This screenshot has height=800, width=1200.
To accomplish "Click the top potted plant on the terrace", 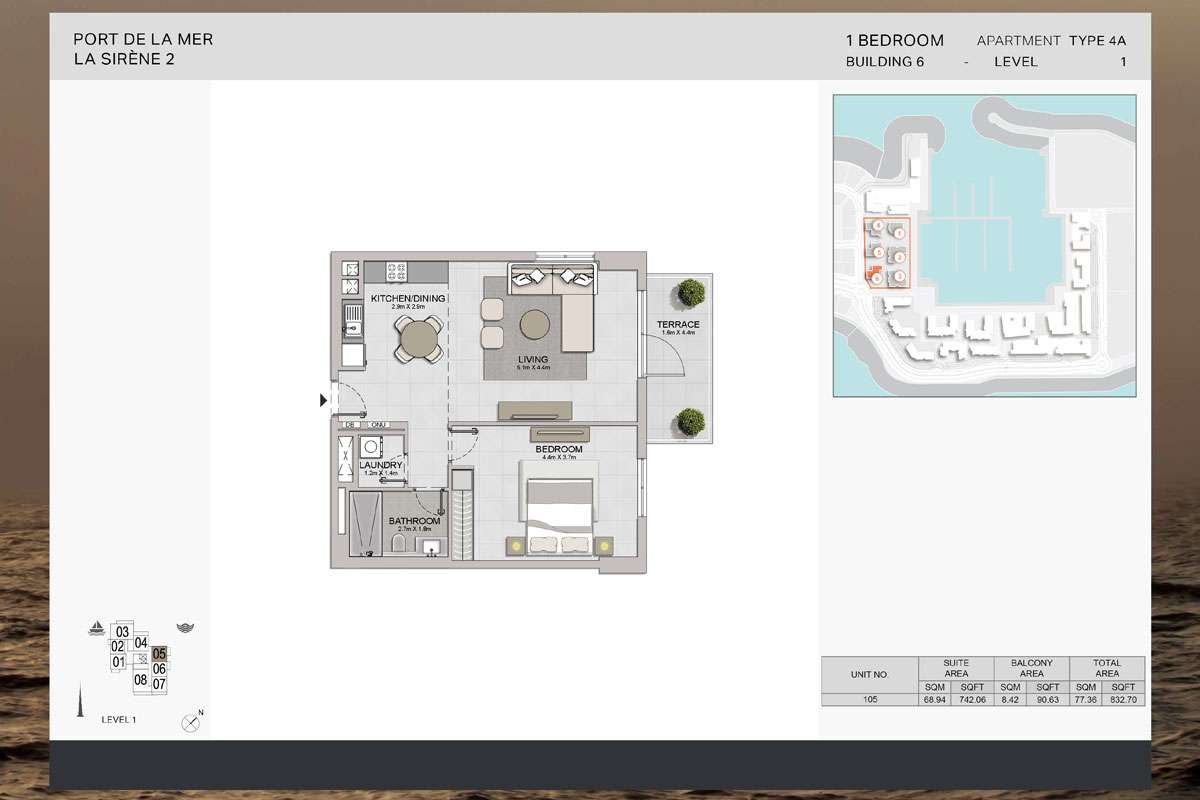I will pos(689,293).
